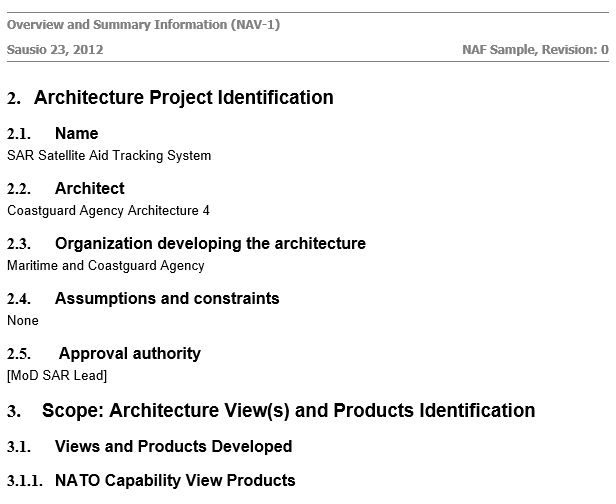Click 'NATO Capability View Products' heading

coord(175,480)
